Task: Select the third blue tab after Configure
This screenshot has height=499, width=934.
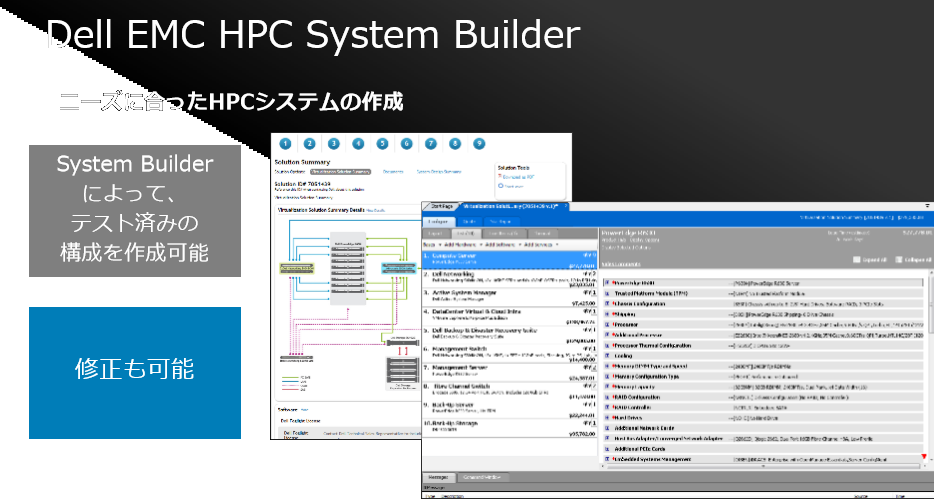Action: 500,221
